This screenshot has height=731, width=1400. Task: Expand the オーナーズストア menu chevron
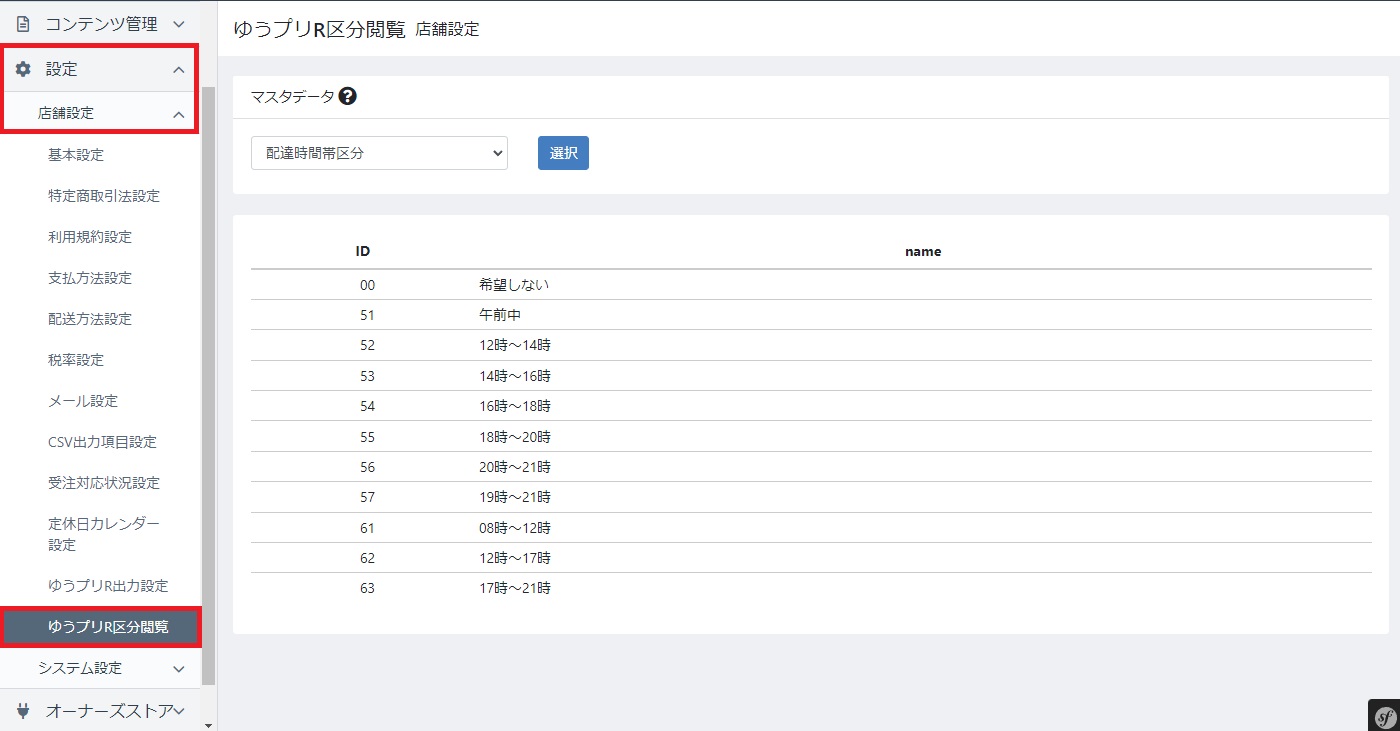(179, 711)
